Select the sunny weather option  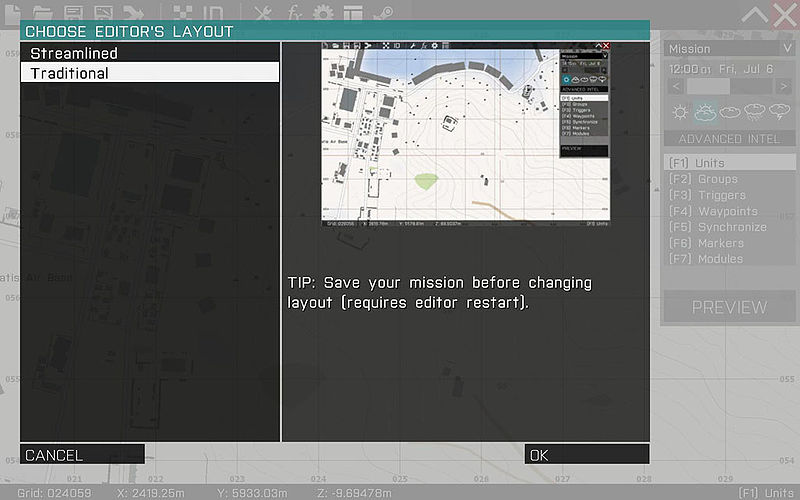tap(680, 112)
